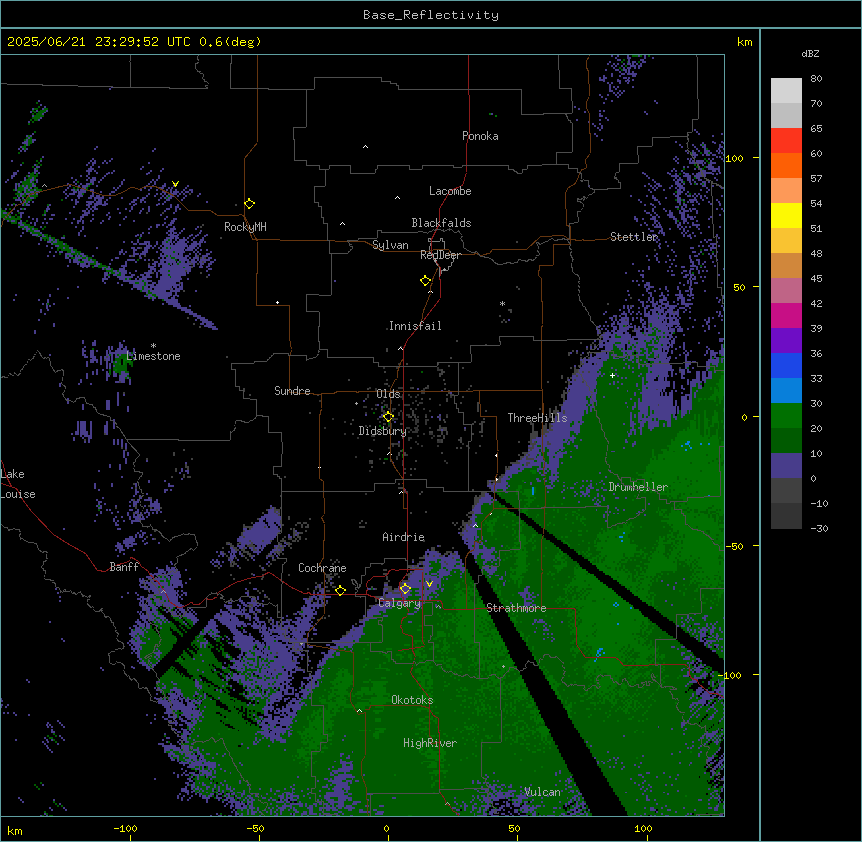862x842 pixels.
Task: Click the Airdrie label
Action: (x=404, y=537)
